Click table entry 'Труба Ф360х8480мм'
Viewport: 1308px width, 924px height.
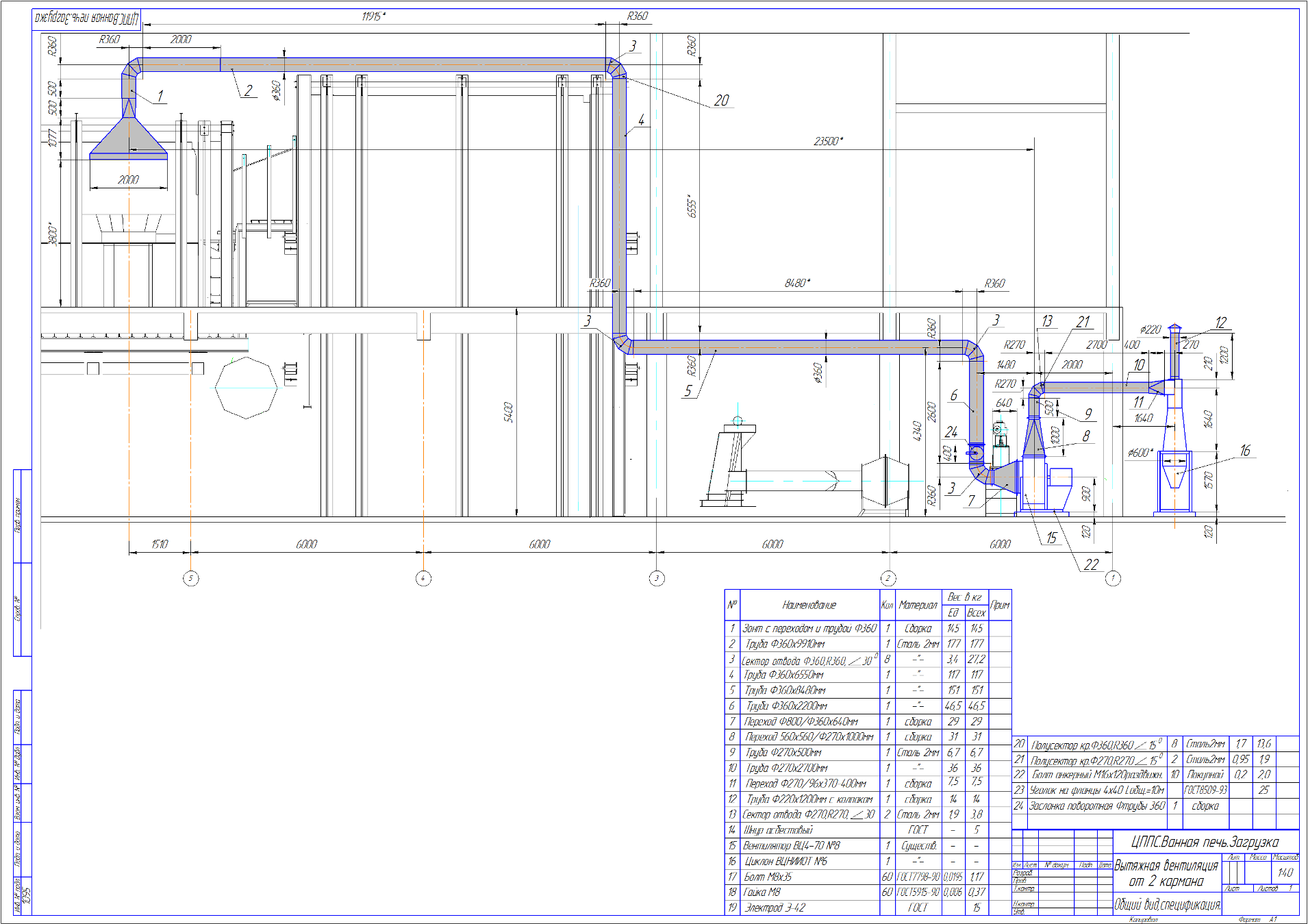point(785,690)
